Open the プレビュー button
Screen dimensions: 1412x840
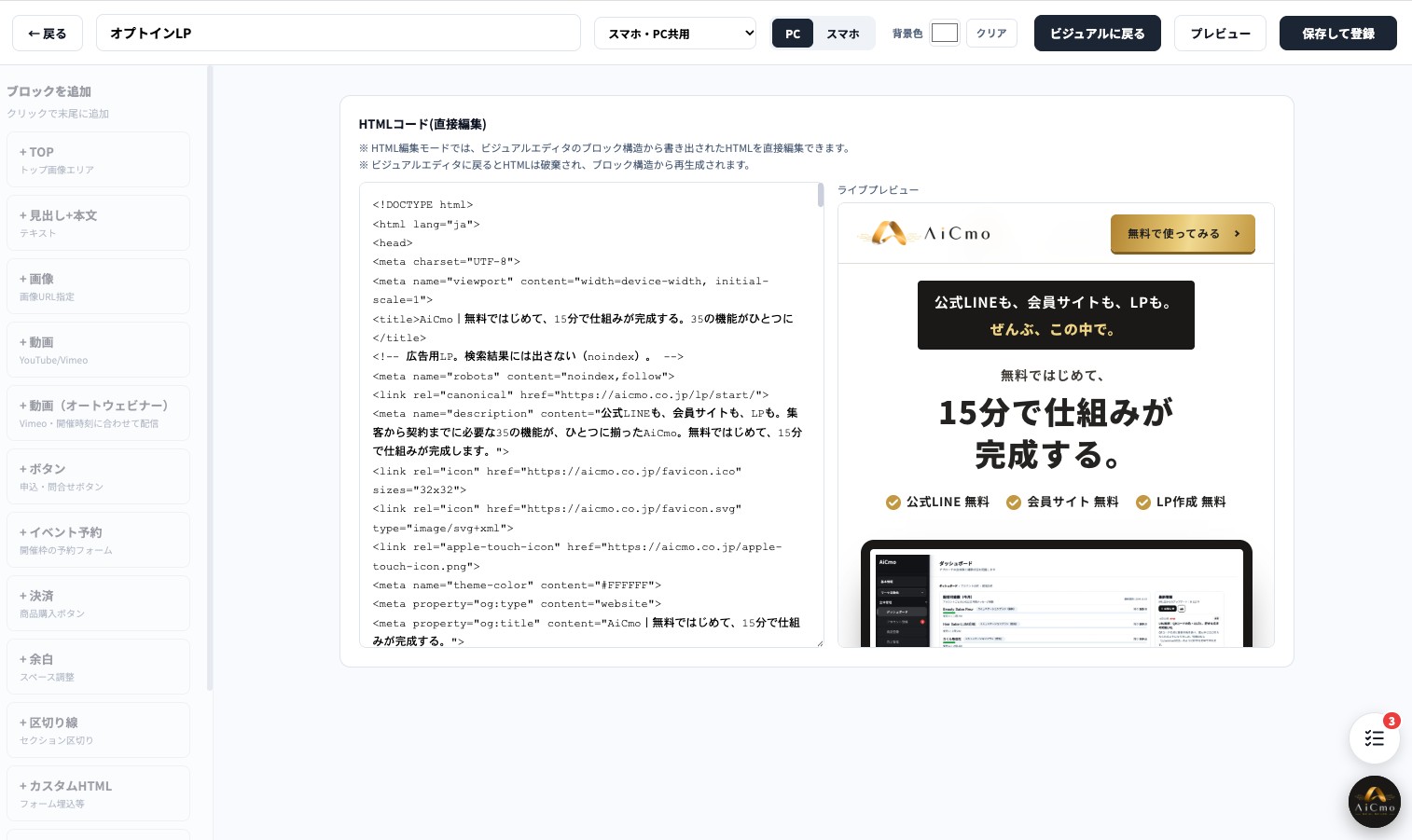[x=1220, y=34]
